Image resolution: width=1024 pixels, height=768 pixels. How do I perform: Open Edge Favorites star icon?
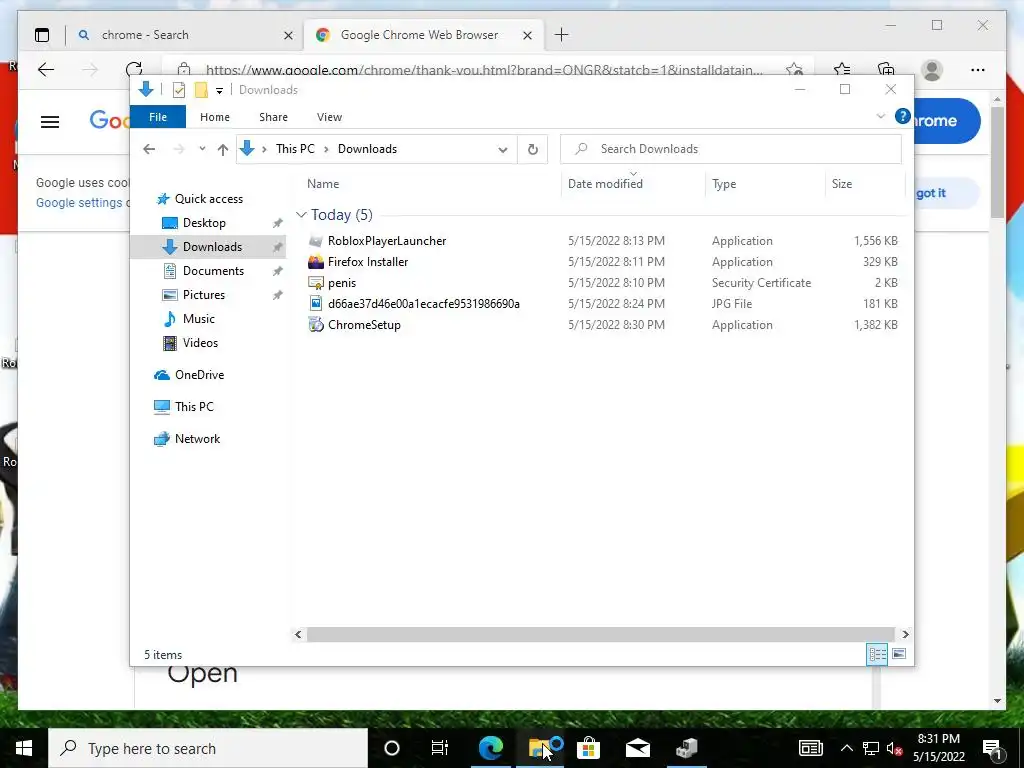(x=841, y=70)
